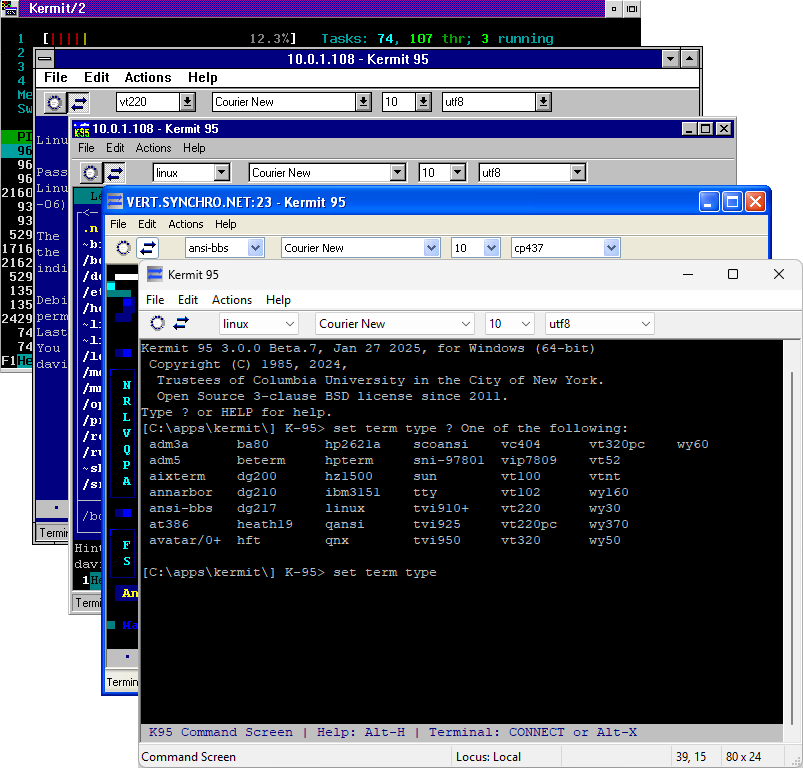This screenshot has height=768, width=803.
Task: Open terminal type dropdown showing linux in front window
Action: pyautogui.click(x=259, y=324)
